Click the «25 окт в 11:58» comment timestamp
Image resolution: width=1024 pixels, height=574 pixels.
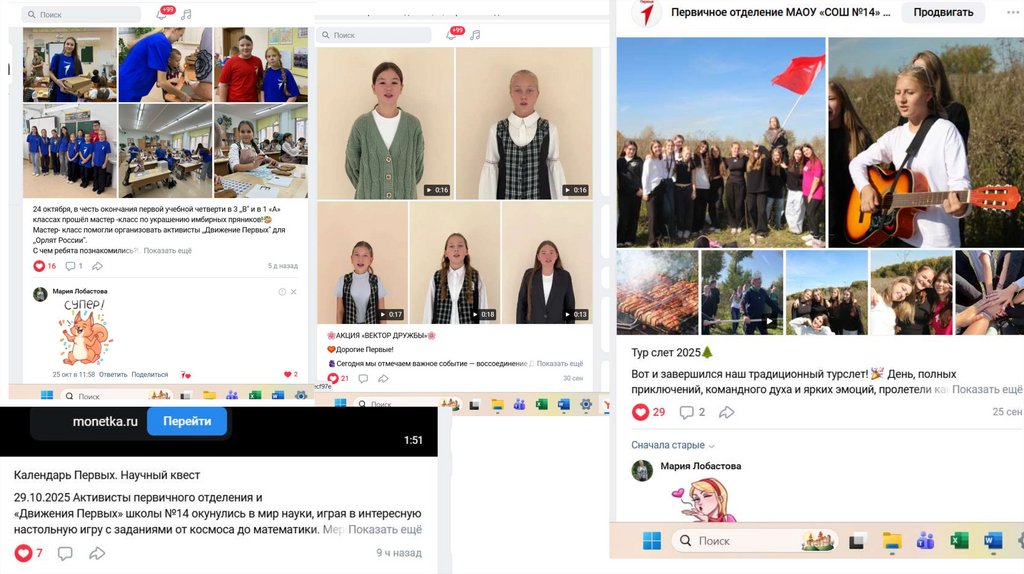74,375
